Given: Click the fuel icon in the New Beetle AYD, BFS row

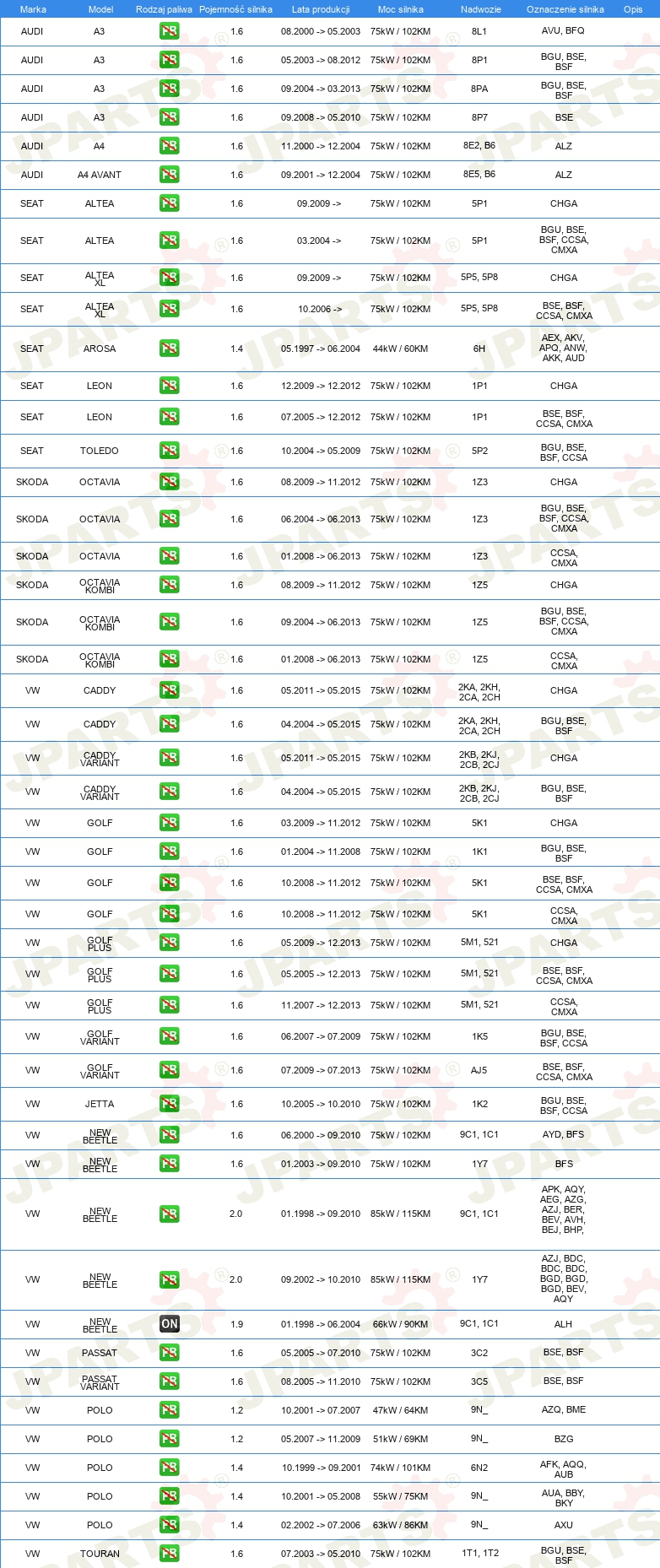Looking at the screenshot, I should pos(169,1135).
